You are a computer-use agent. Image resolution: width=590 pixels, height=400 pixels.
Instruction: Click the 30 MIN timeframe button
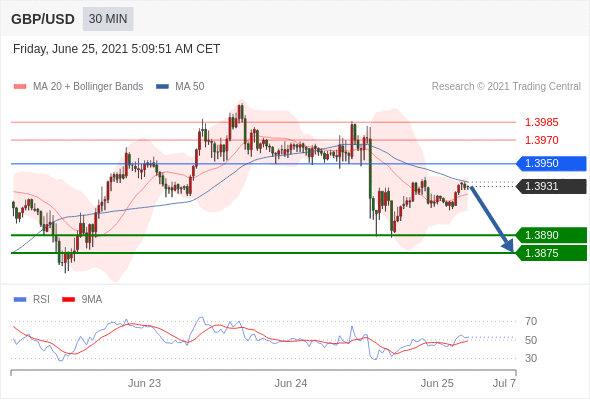point(108,19)
